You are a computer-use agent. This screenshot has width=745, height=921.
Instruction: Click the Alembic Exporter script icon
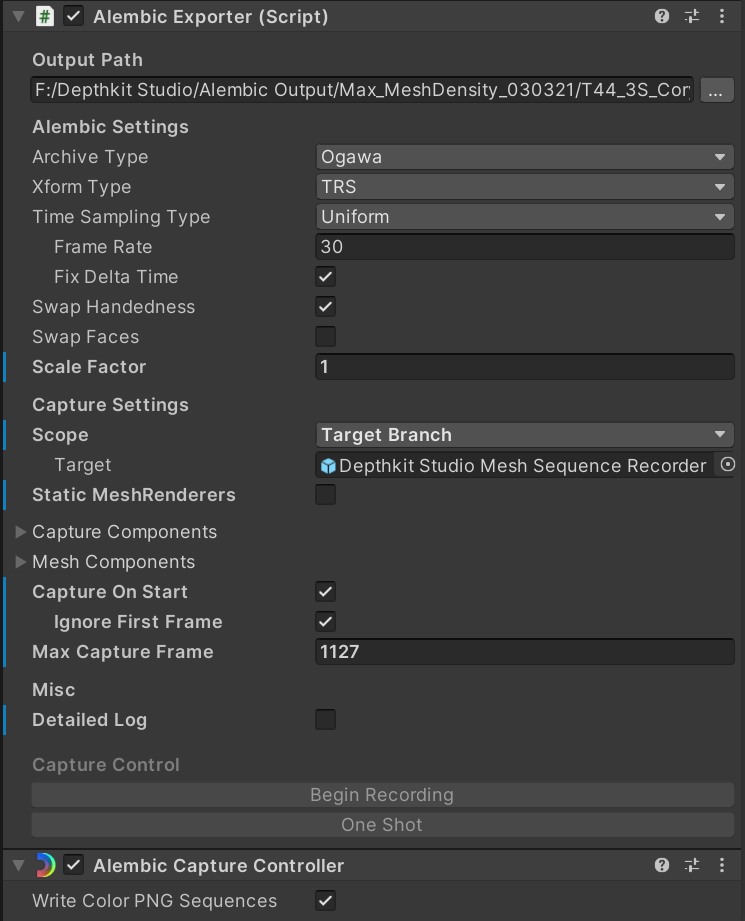coord(44,17)
